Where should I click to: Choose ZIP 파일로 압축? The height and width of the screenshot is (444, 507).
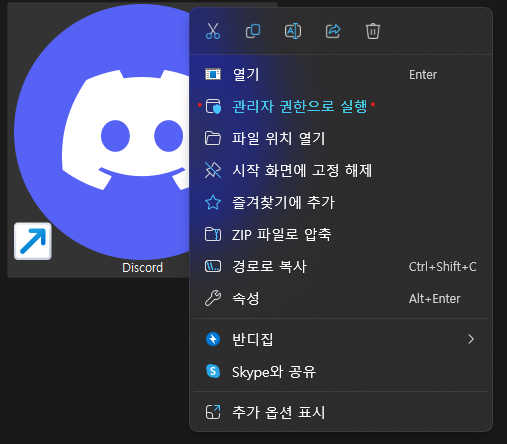[341, 234]
